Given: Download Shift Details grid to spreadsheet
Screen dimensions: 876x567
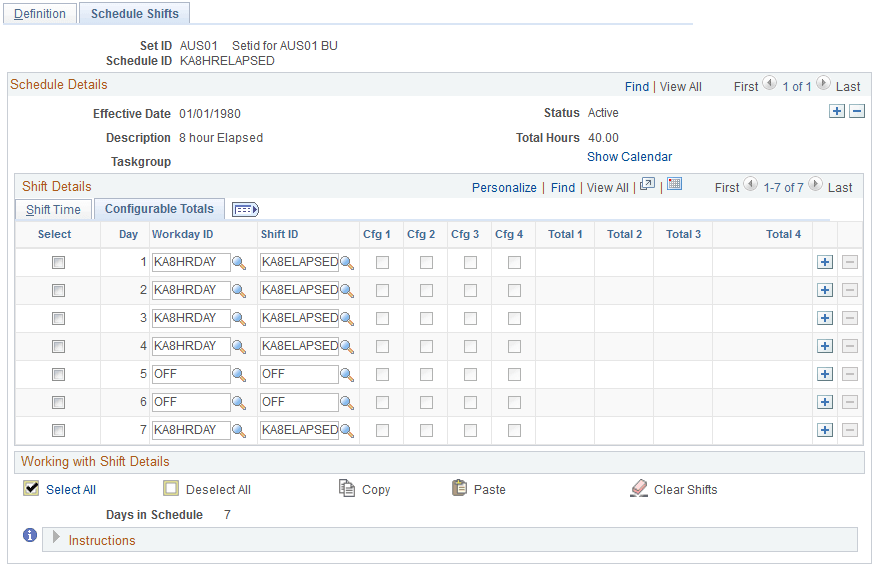Looking at the screenshot, I should coord(674,184).
